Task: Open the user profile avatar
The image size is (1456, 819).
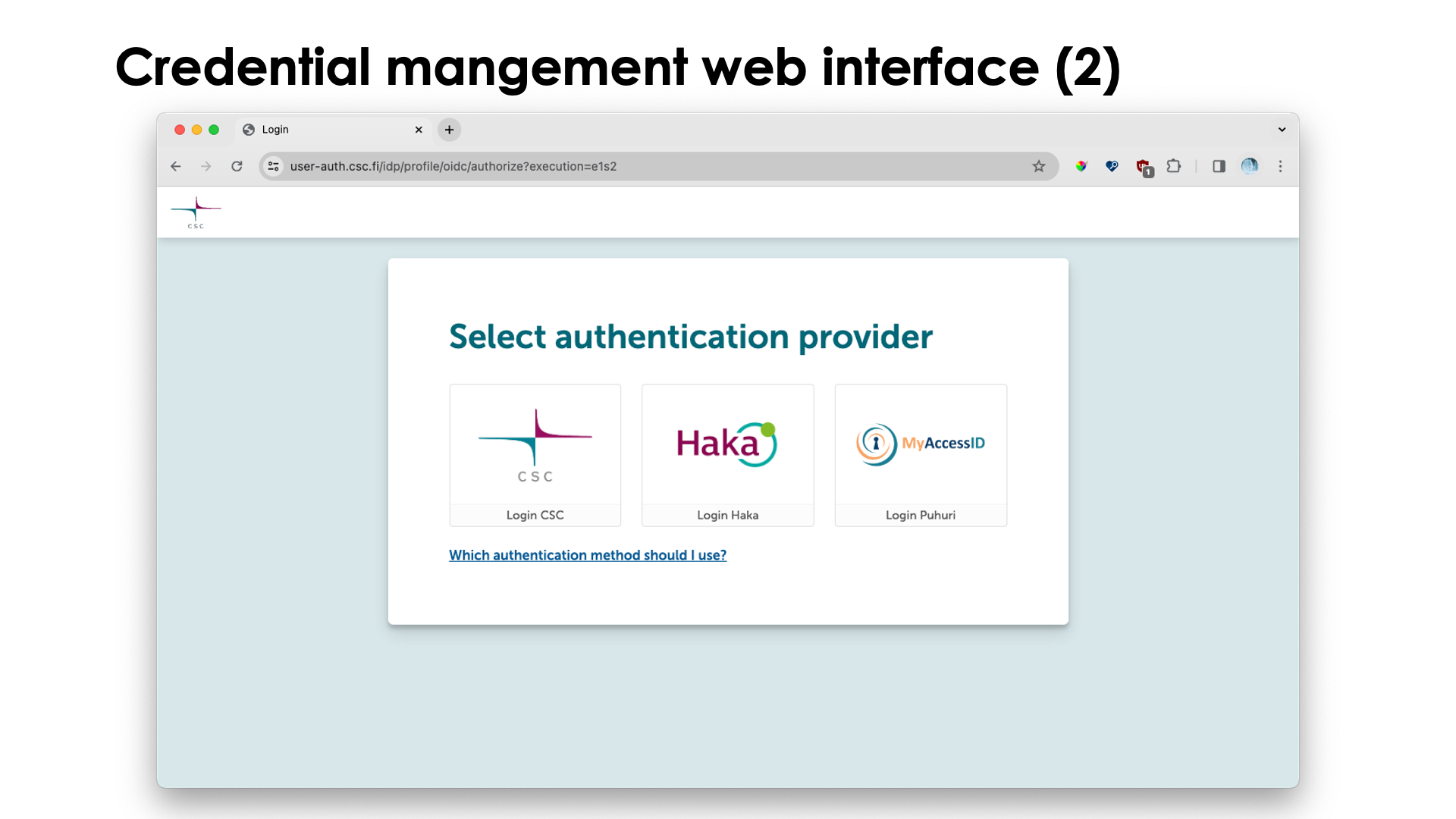Action: click(x=1250, y=166)
